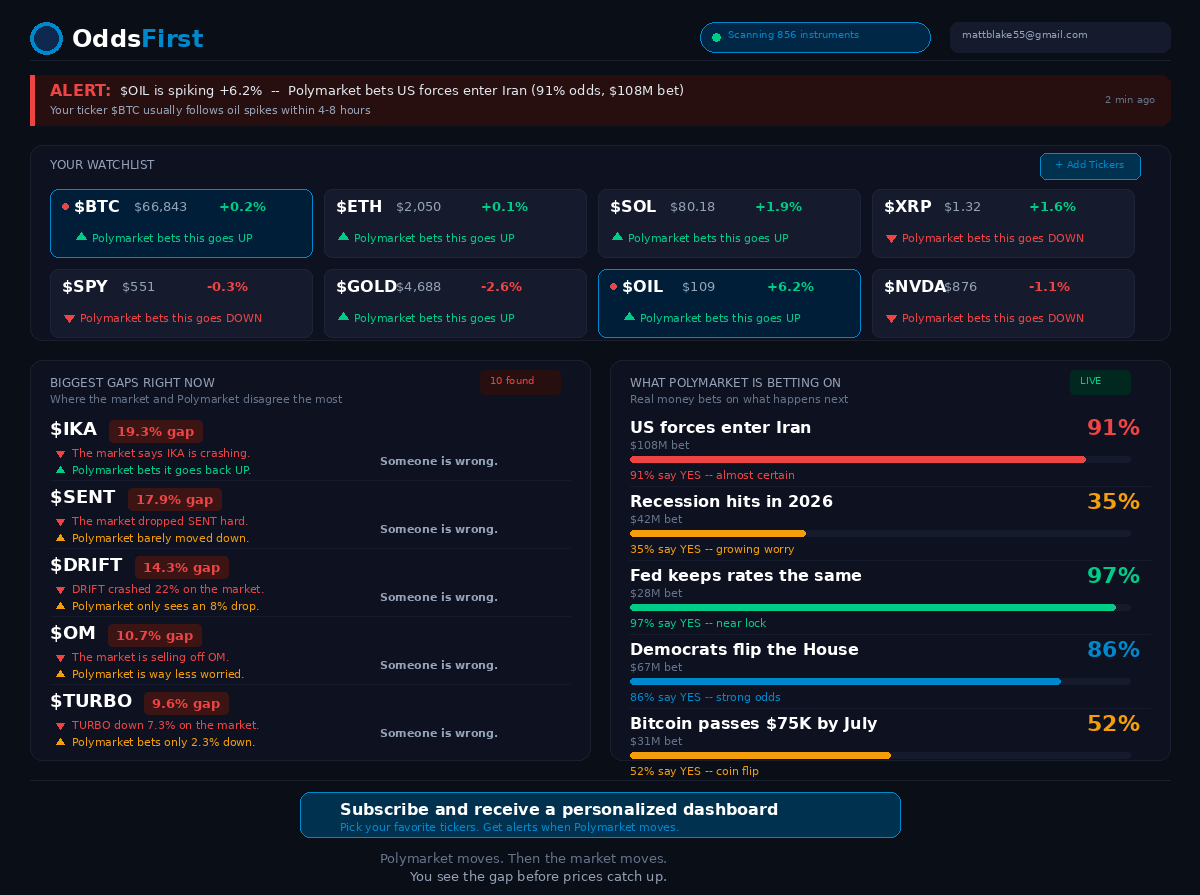Click the OddsFirst circular logo icon
Image resolution: width=1200 pixels, height=895 pixels.
click(47, 39)
